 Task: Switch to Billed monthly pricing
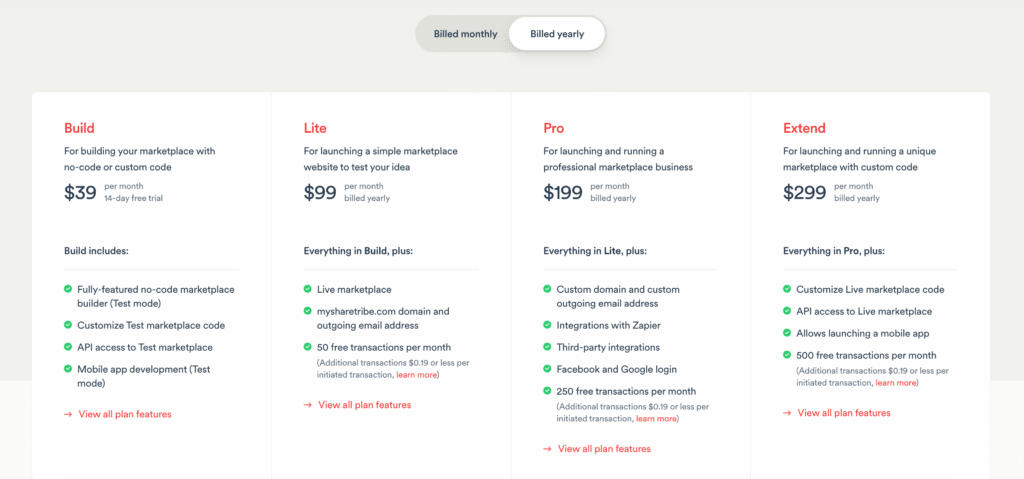click(465, 34)
